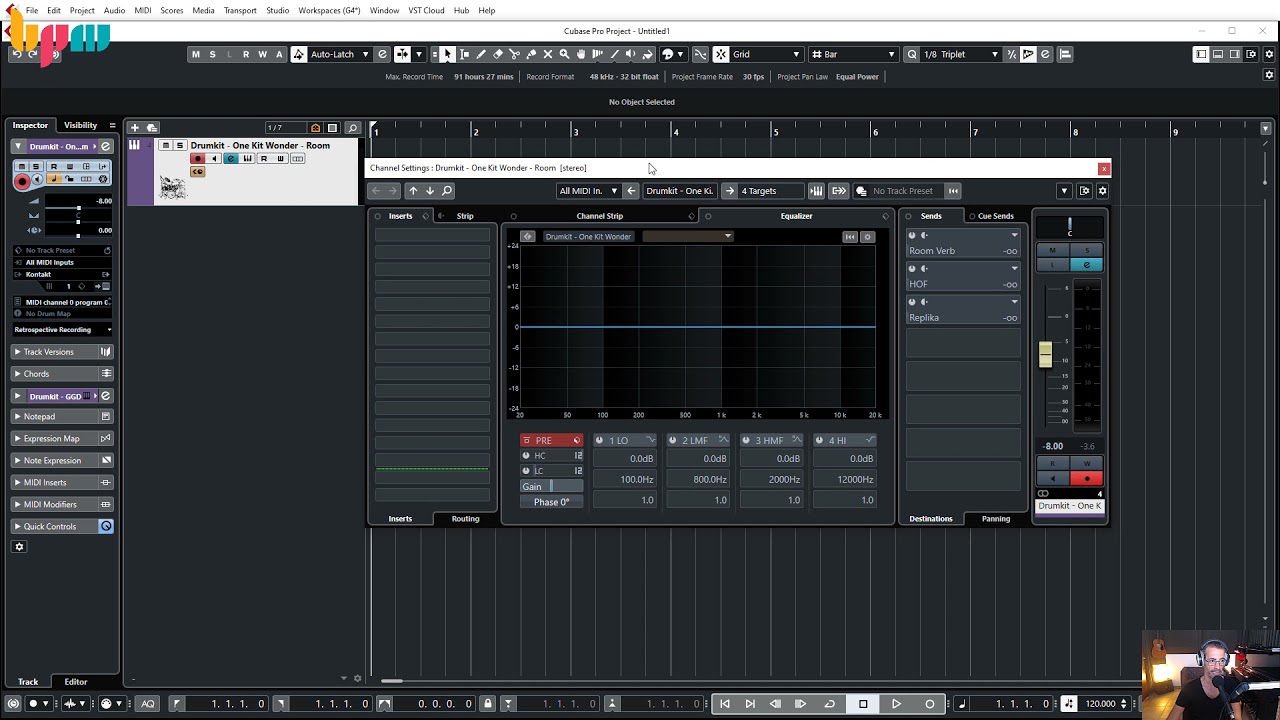1280x720 pixels.
Task: Select the Erase tool
Action: (x=498, y=54)
